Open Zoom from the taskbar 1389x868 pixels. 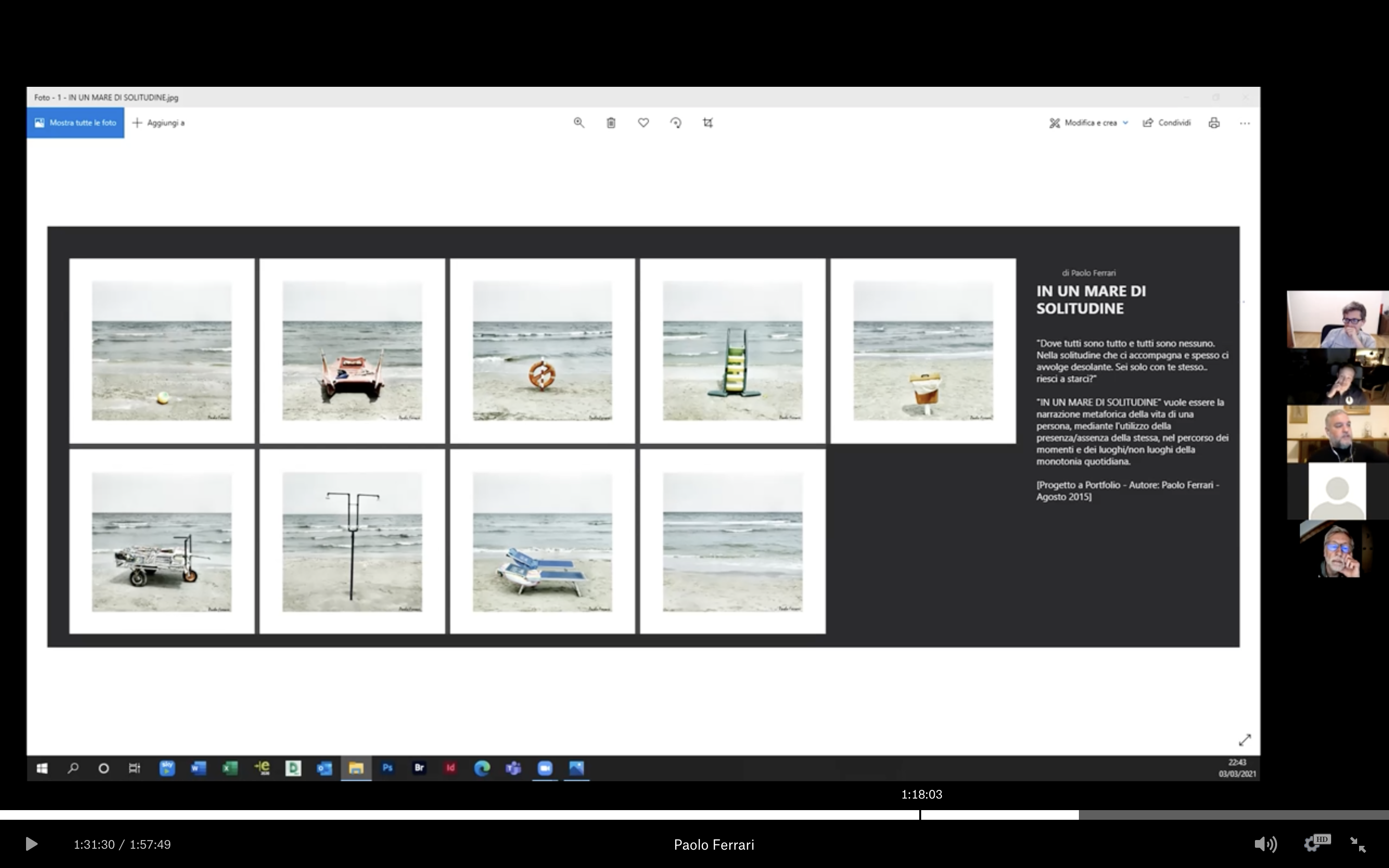[x=545, y=768]
